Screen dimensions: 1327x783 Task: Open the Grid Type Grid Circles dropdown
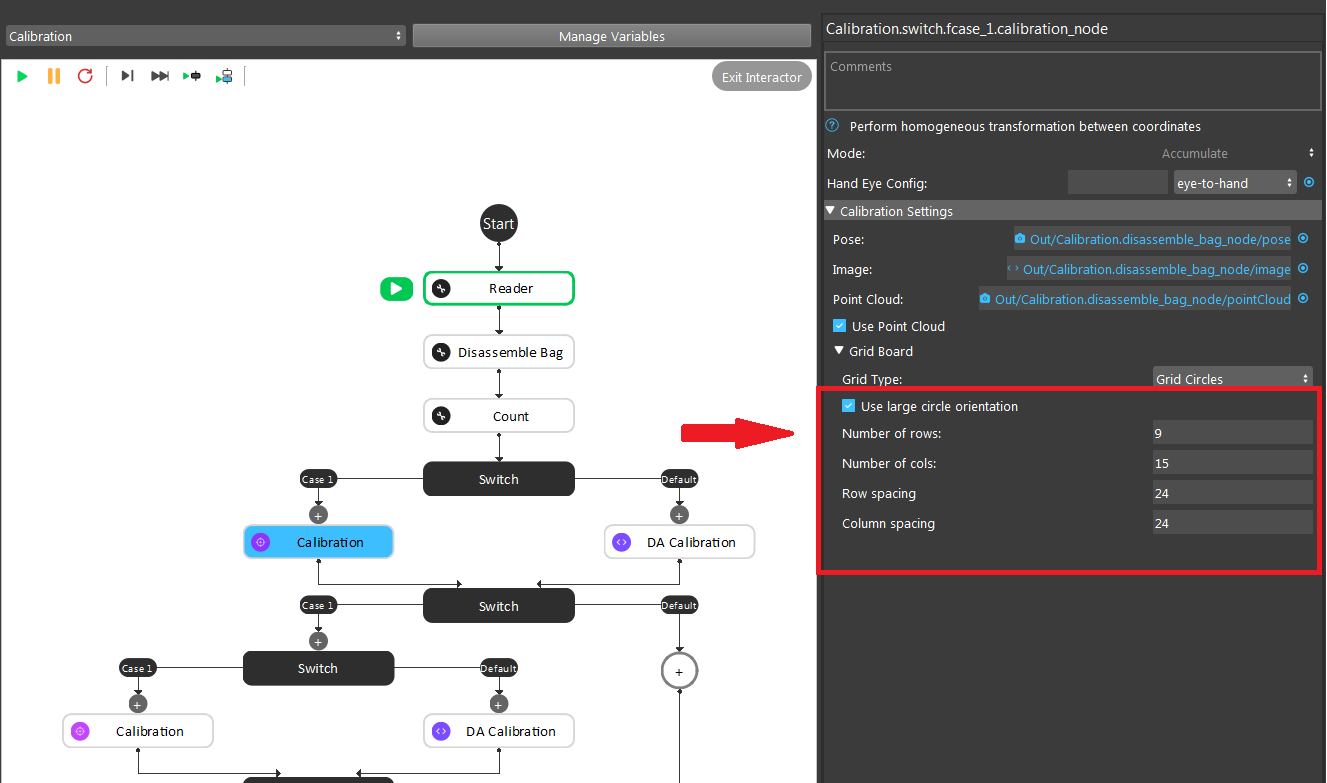coord(1232,379)
